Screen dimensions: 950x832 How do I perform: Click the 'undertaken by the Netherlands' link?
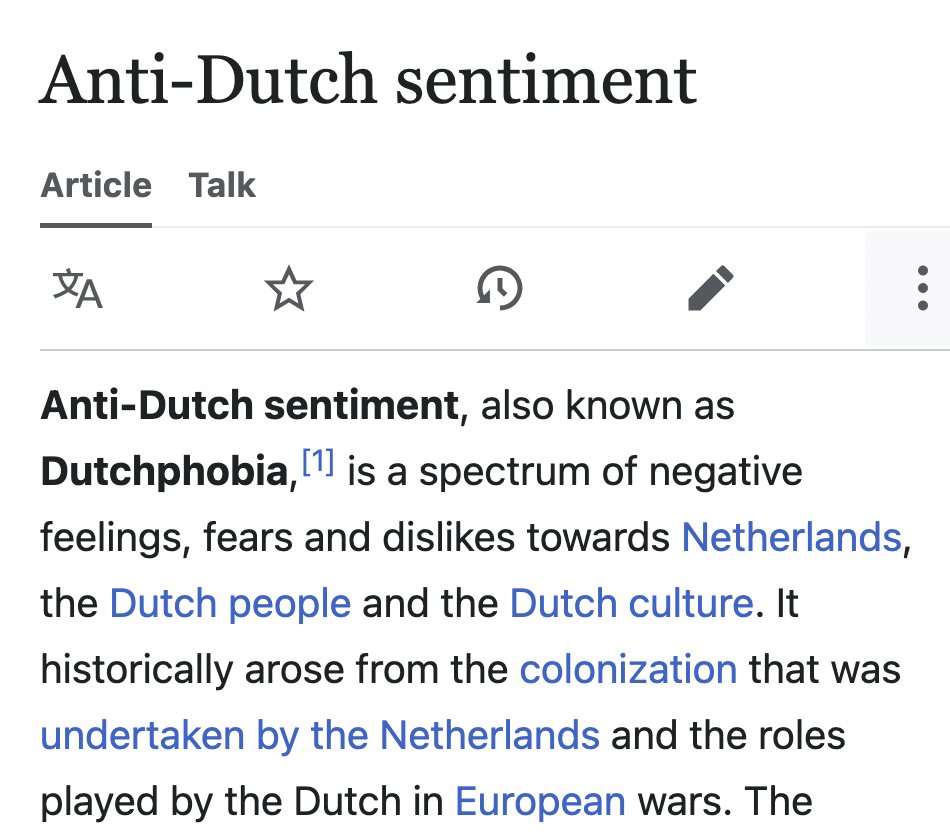(320, 735)
